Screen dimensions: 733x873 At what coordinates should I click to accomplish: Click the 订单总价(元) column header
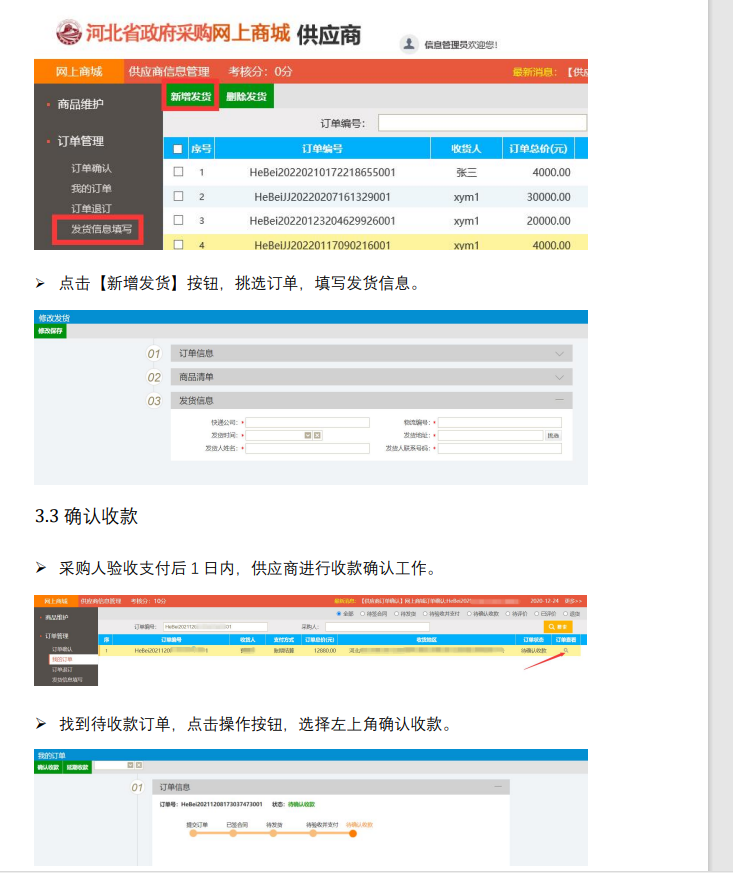click(538, 149)
